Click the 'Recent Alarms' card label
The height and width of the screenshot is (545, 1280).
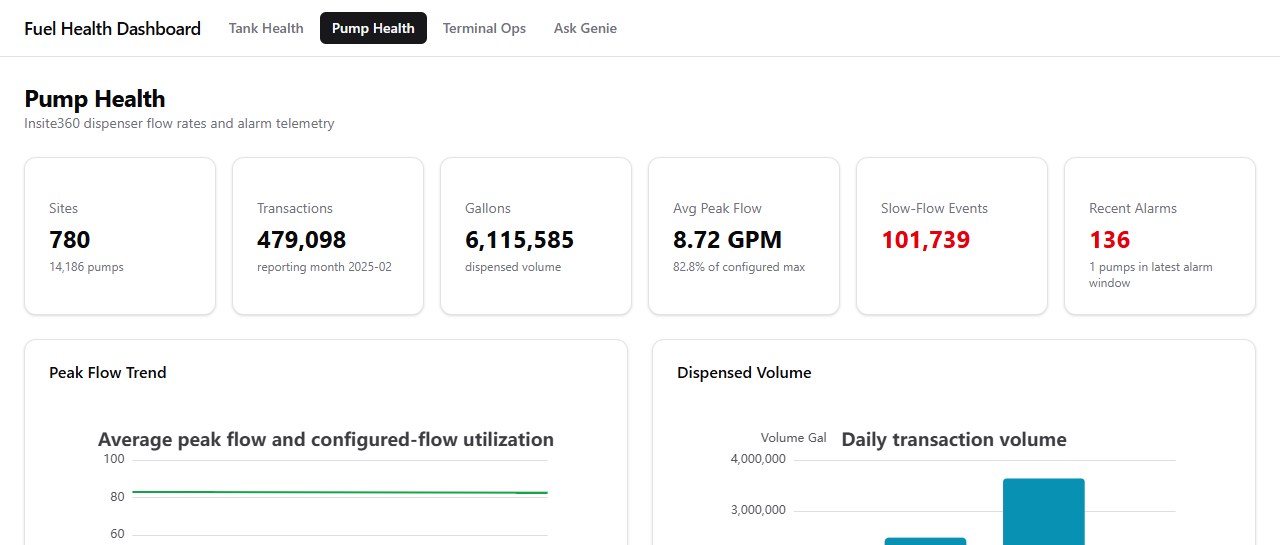(1133, 209)
